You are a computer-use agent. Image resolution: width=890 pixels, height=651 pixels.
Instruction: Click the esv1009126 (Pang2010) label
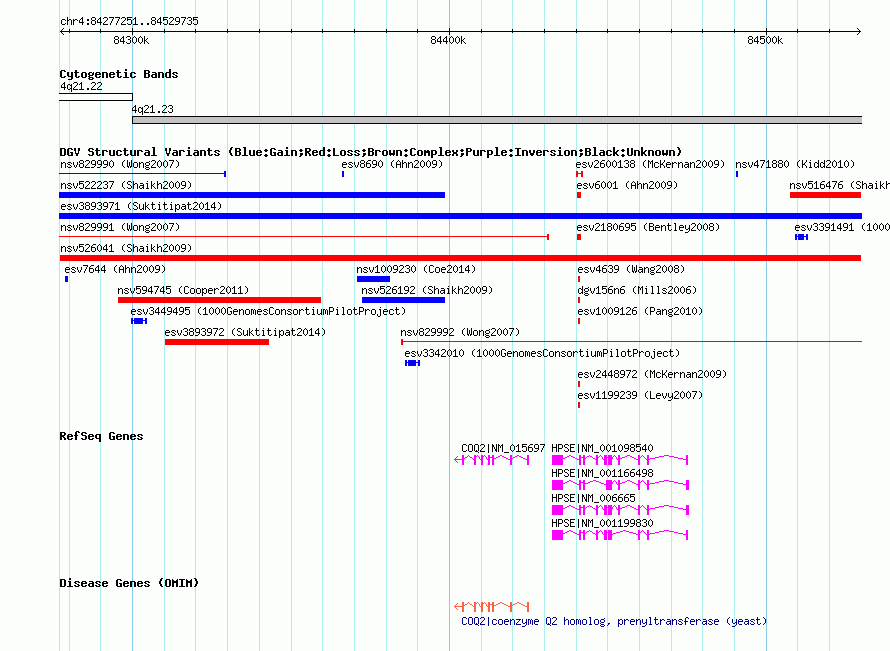[x=640, y=311]
